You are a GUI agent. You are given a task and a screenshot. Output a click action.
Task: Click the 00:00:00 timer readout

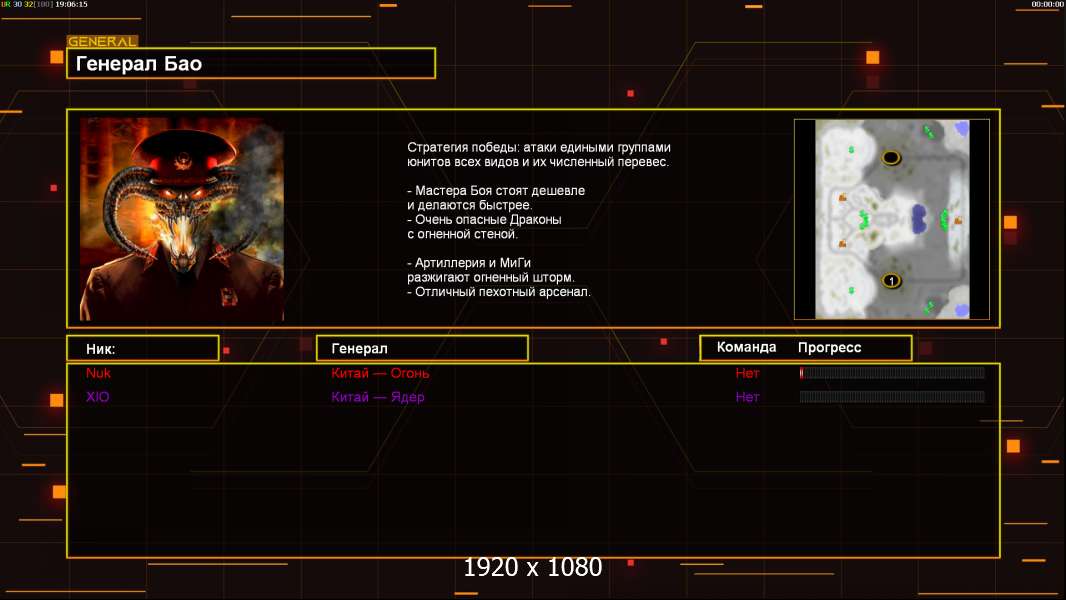click(1048, 4)
